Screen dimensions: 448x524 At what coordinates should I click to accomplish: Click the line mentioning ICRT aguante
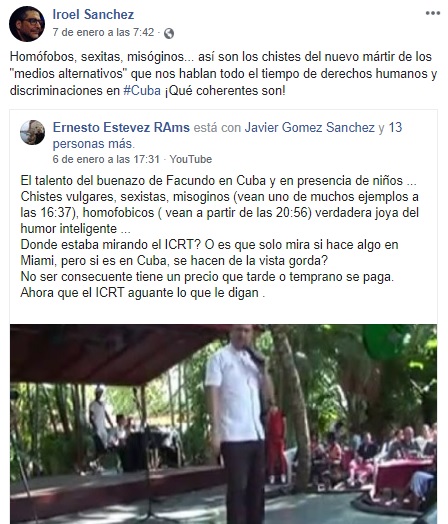click(x=143, y=293)
